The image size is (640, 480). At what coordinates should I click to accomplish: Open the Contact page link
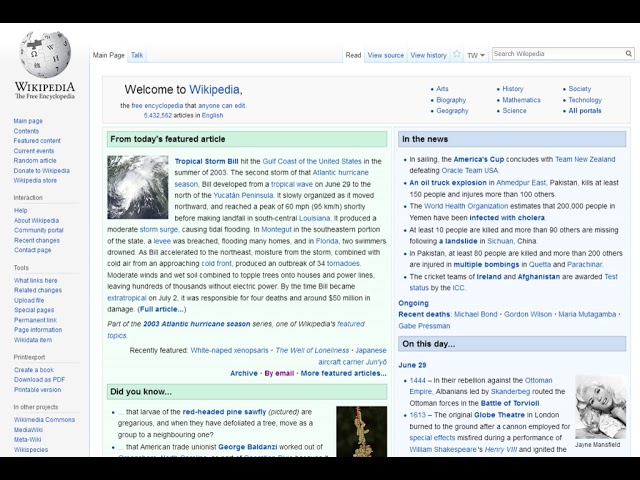(x=33, y=250)
